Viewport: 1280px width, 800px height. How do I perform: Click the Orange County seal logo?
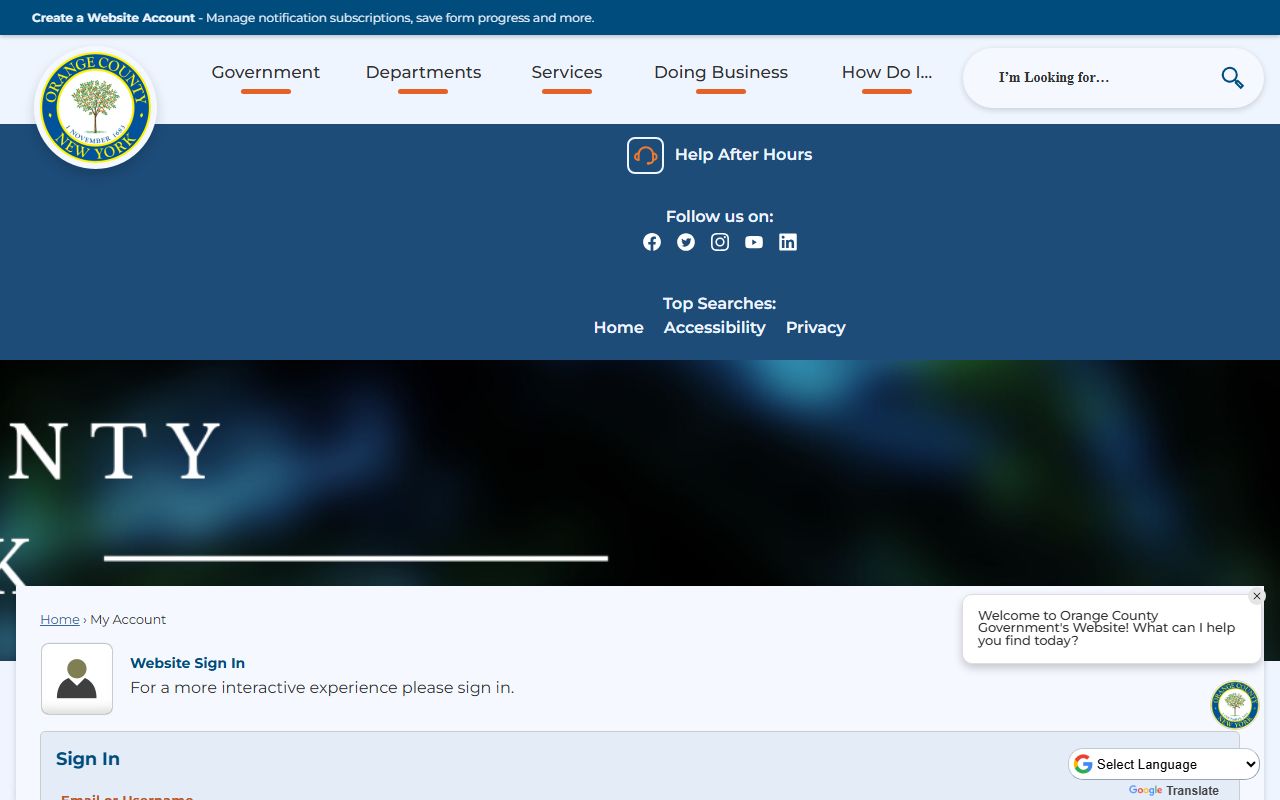pyautogui.click(x=96, y=108)
